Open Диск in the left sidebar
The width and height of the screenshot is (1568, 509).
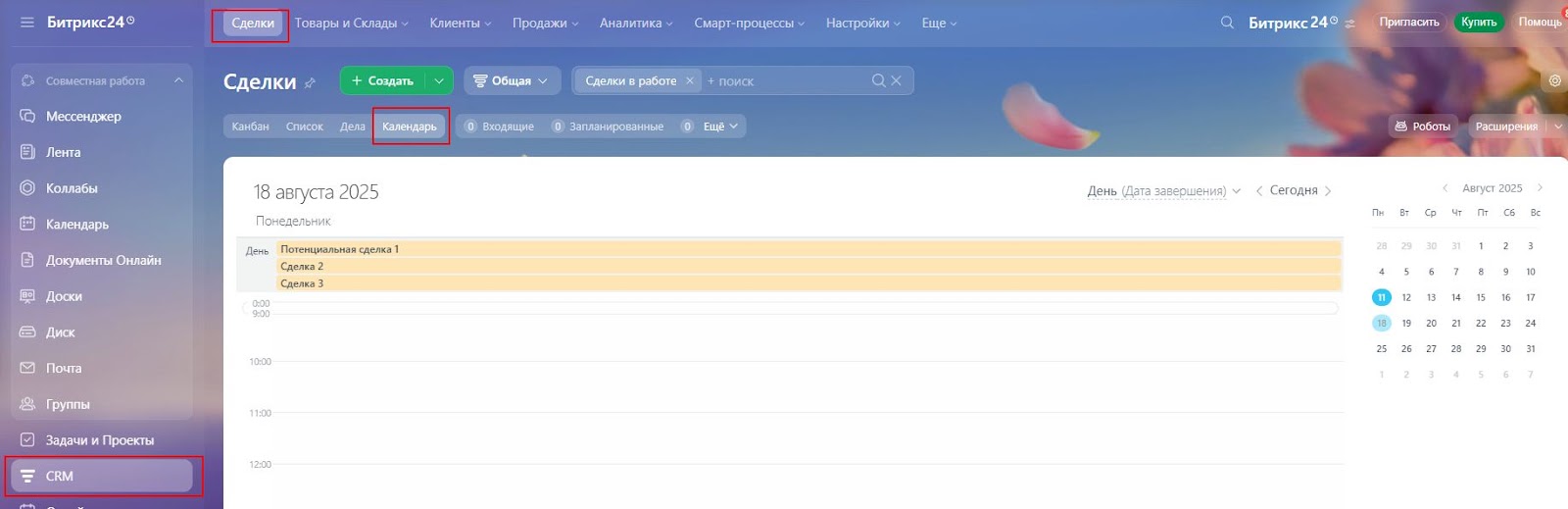[60, 331]
